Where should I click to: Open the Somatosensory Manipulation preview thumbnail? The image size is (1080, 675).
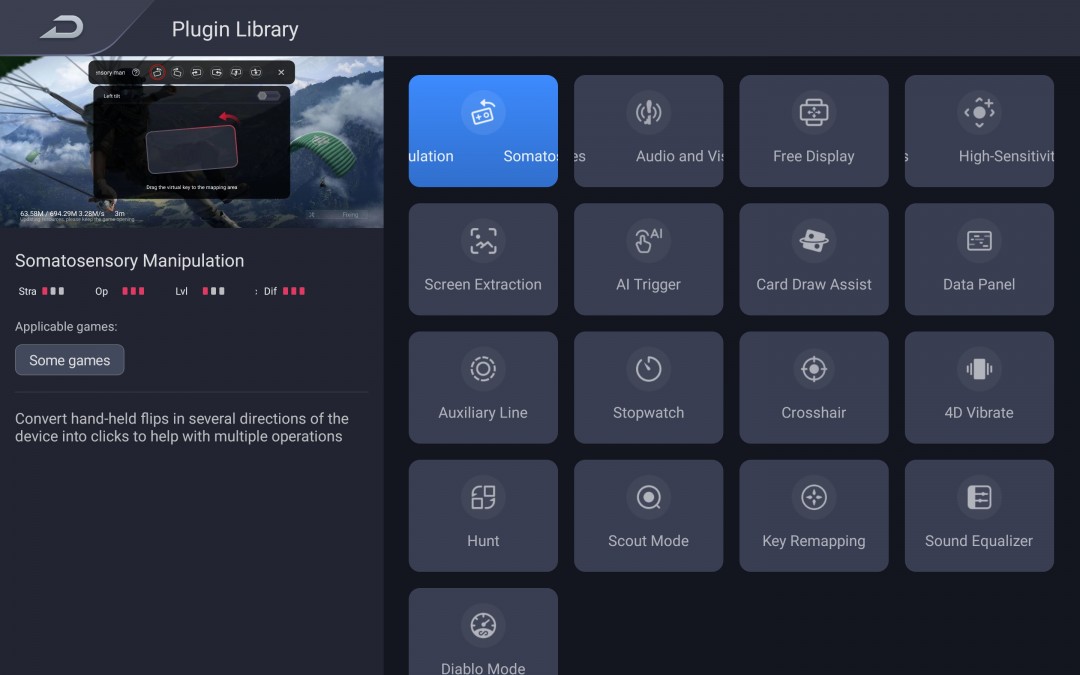(191, 142)
